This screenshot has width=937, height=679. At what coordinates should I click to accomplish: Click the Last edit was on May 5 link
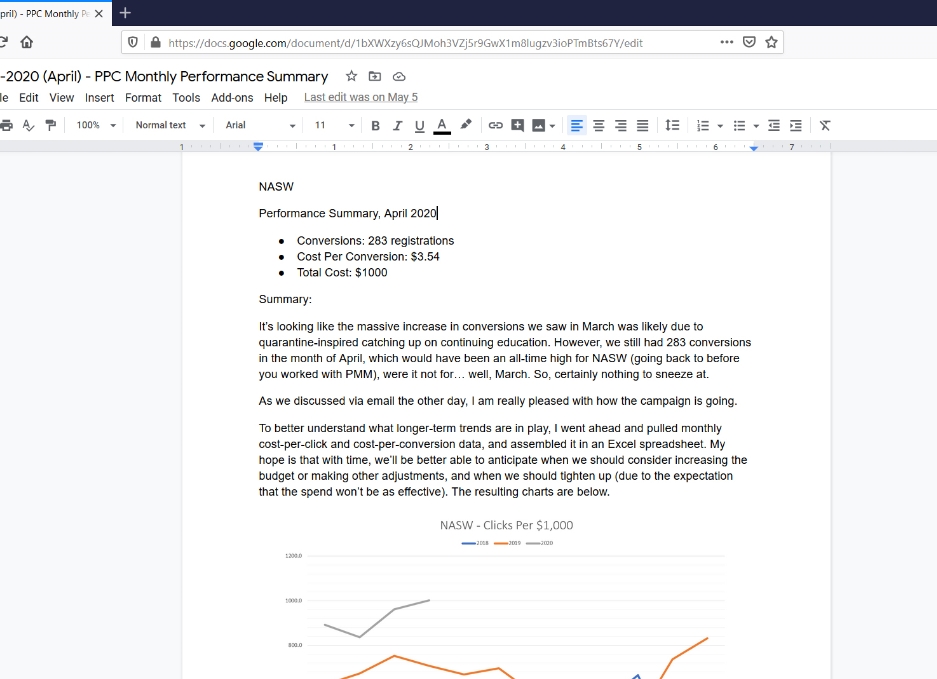pyautogui.click(x=360, y=97)
